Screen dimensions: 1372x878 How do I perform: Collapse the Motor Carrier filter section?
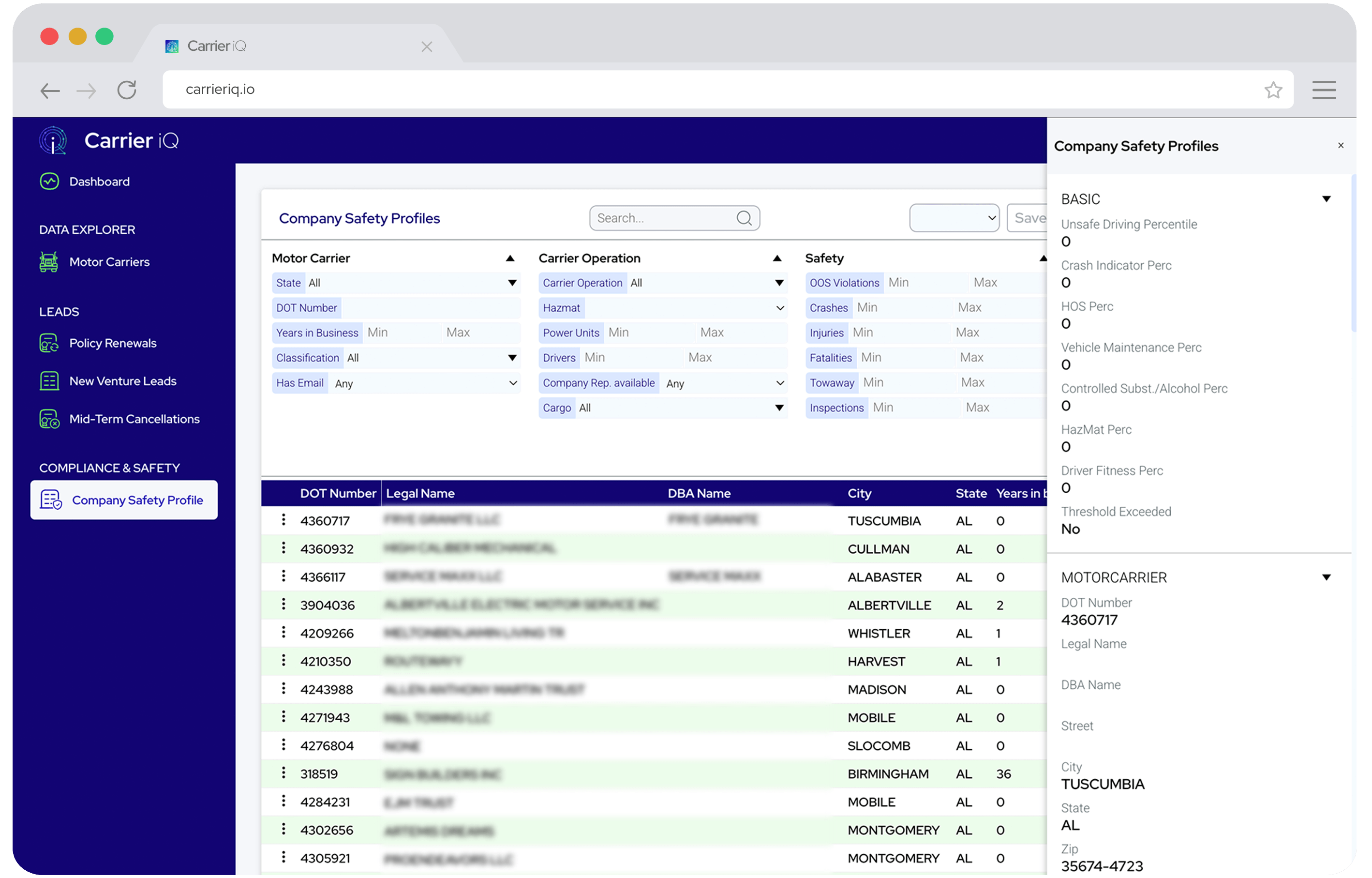pos(510,258)
